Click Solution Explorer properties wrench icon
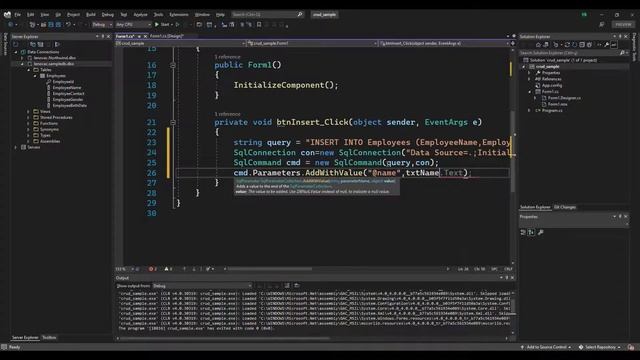The width and height of the screenshot is (640, 360). pyautogui.click(x=607, y=44)
